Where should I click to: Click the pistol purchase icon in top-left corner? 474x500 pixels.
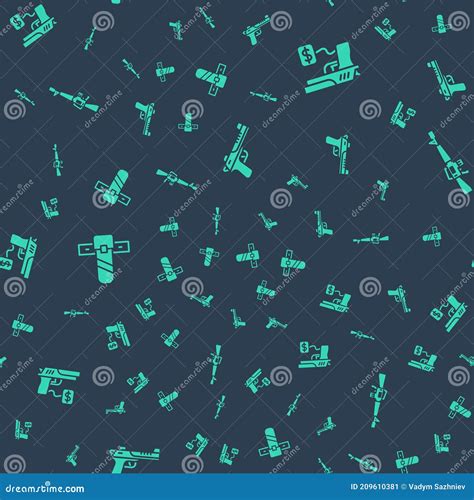tap(33, 24)
